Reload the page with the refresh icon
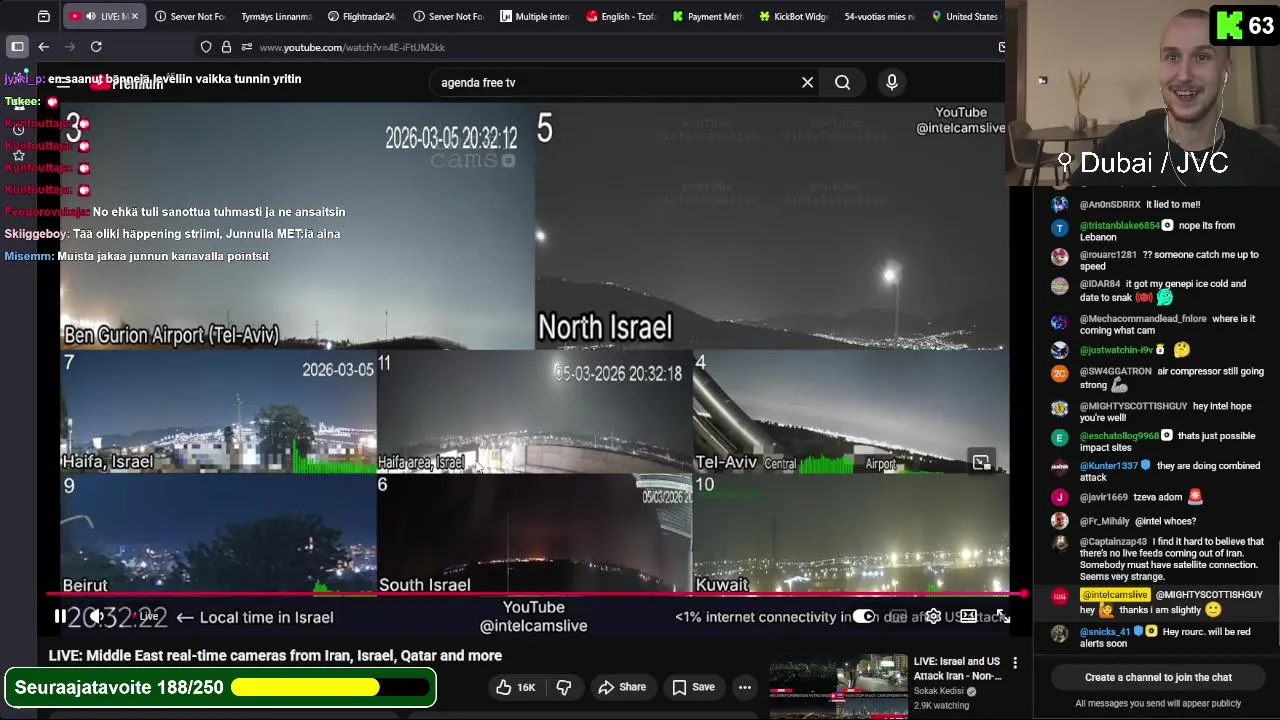The width and height of the screenshot is (1280, 720). click(x=96, y=47)
